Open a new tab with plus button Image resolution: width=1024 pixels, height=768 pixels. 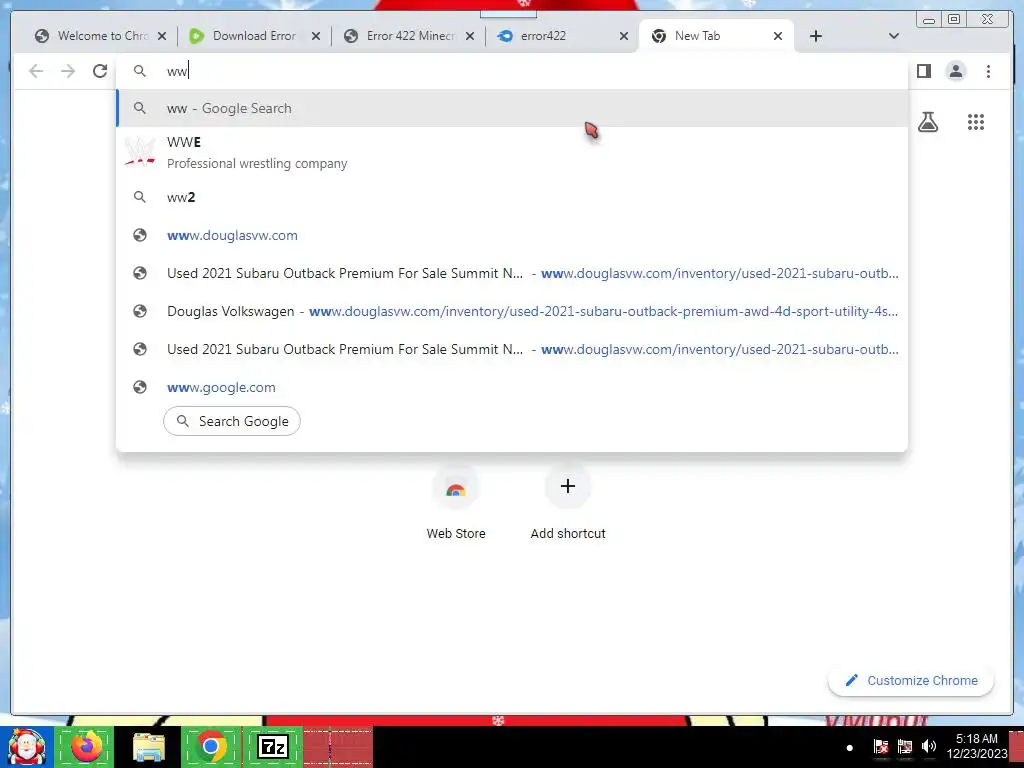[x=816, y=36]
